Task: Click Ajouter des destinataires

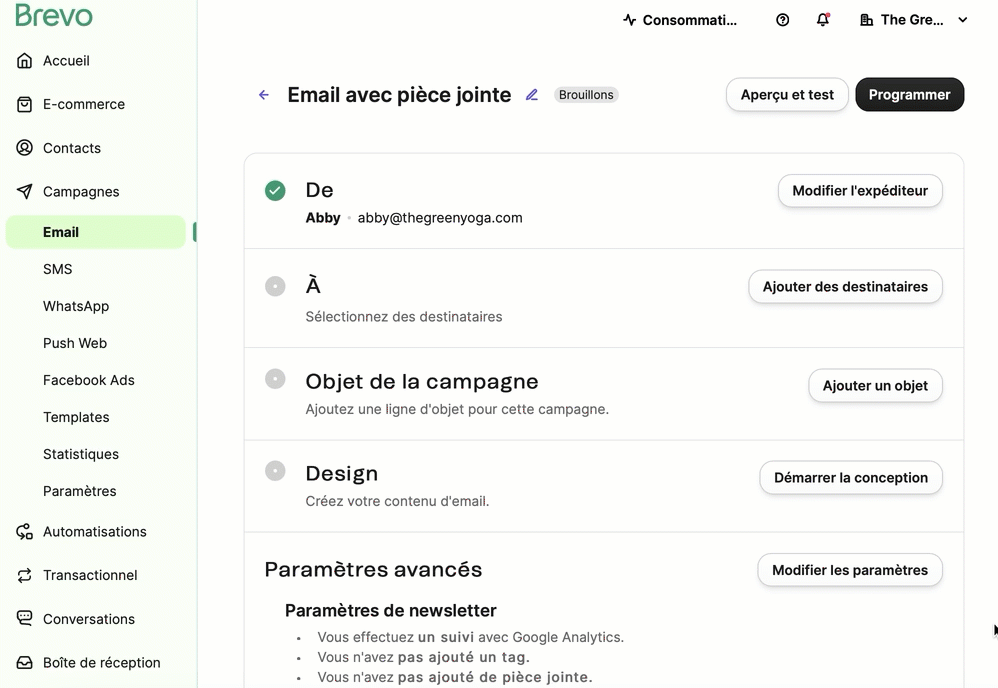Action: [845, 287]
